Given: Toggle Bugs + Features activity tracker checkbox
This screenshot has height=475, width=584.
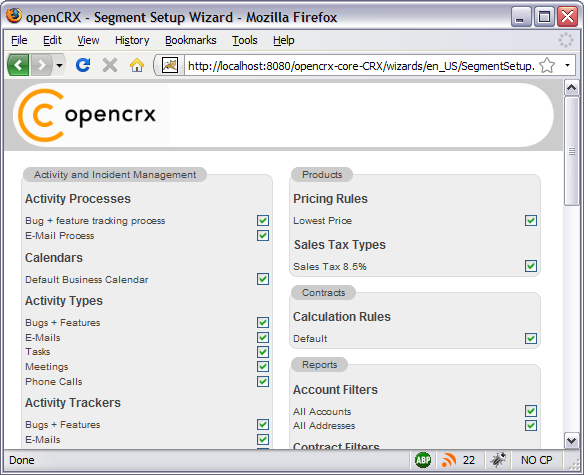Looking at the screenshot, I should click(x=263, y=424).
